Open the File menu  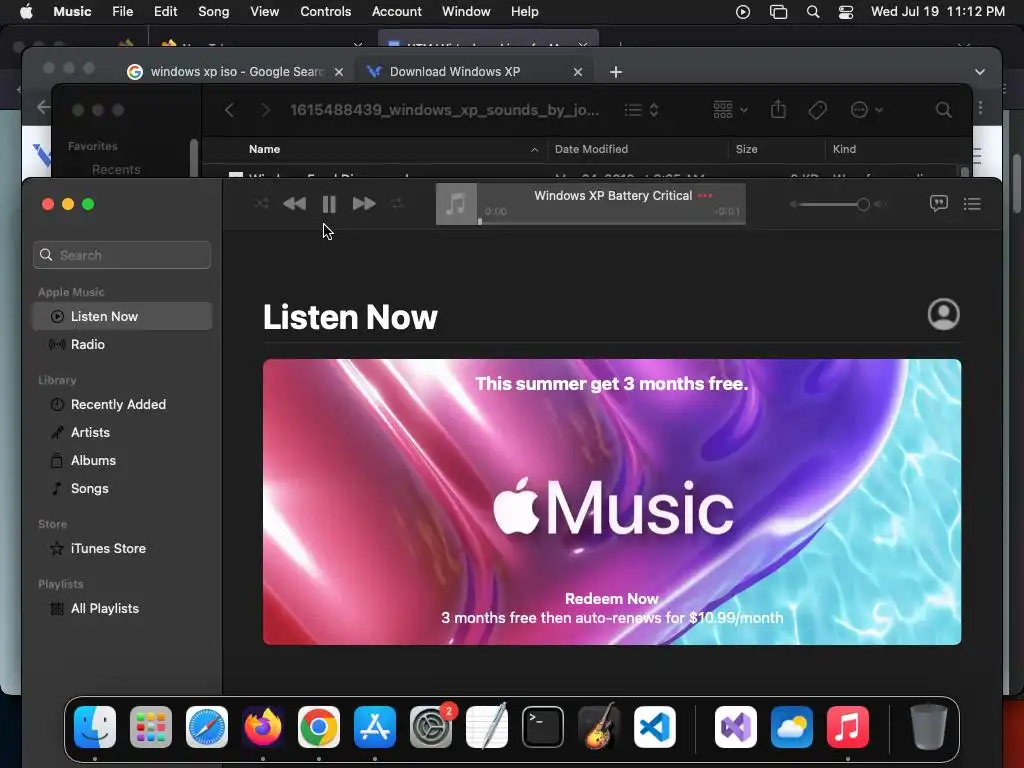coord(122,11)
